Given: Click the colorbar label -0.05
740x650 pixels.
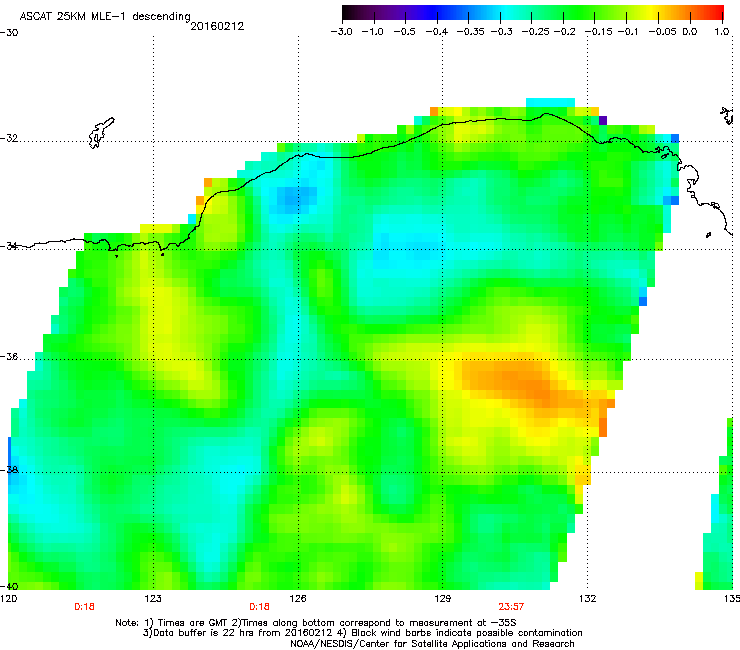Looking at the screenshot, I should 662,32.
